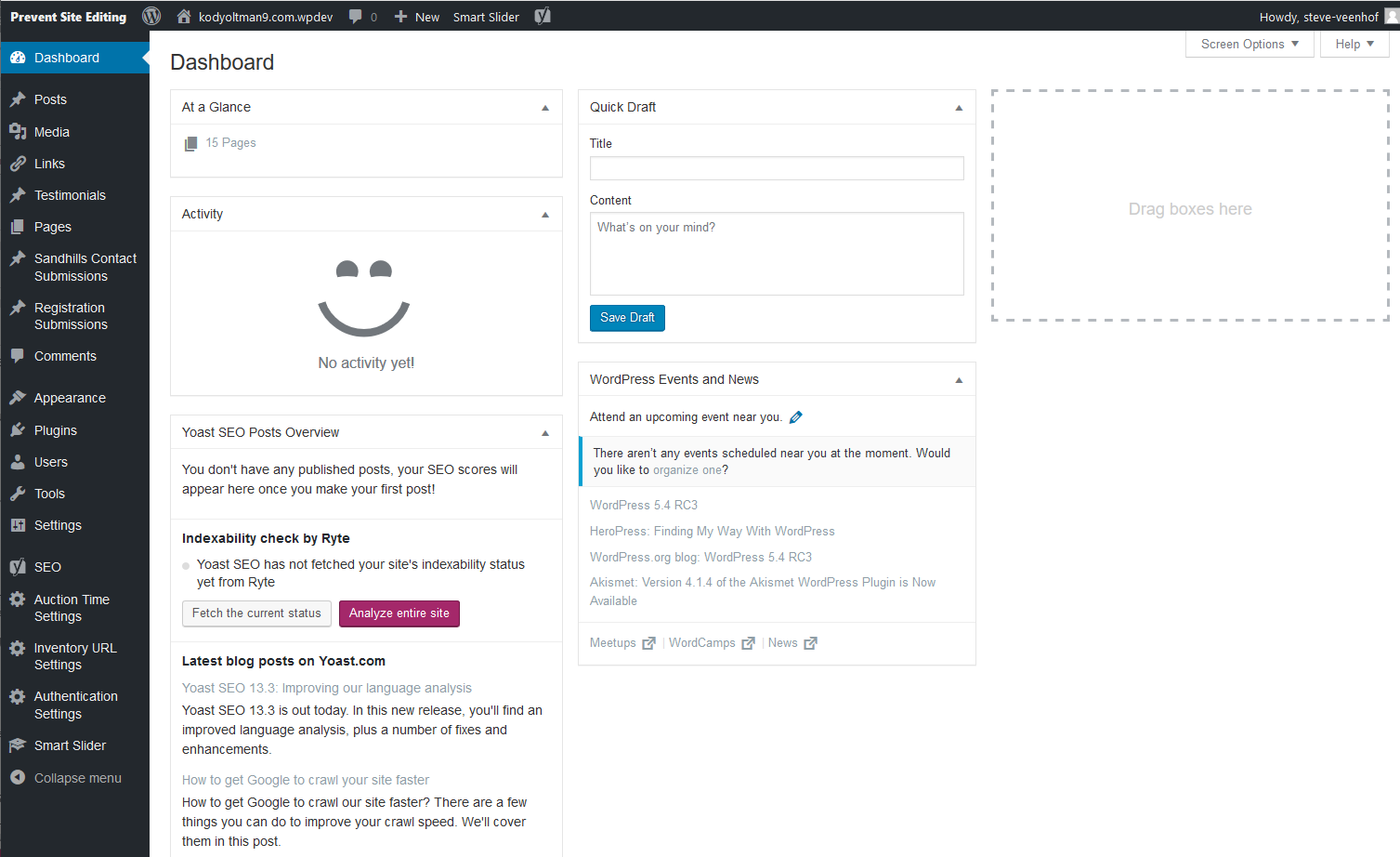Open the Akismet Version 4.1.4 link
The width and height of the screenshot is (1400, 857).
[763, 591]
